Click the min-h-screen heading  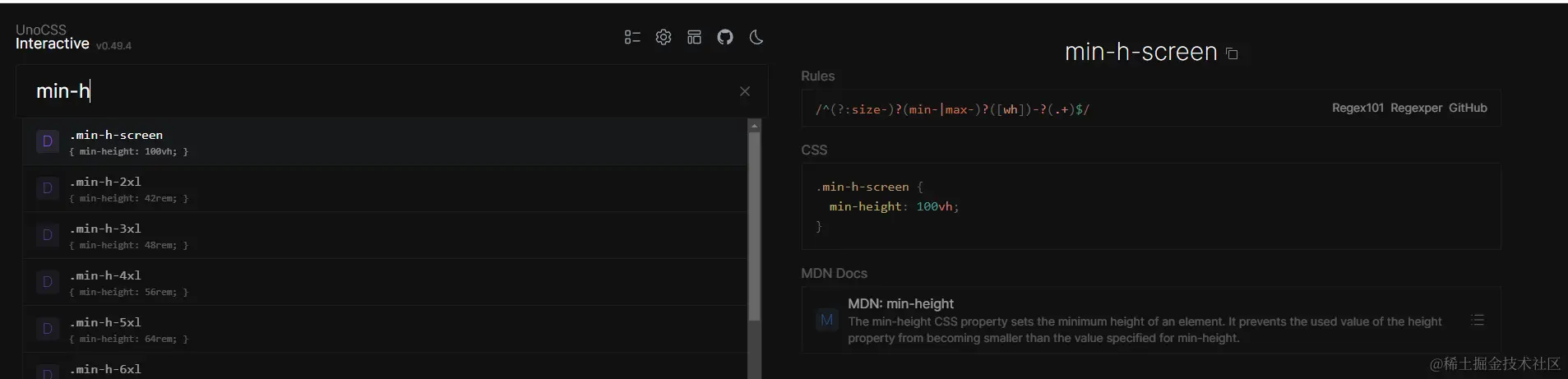coord(1140,52)
